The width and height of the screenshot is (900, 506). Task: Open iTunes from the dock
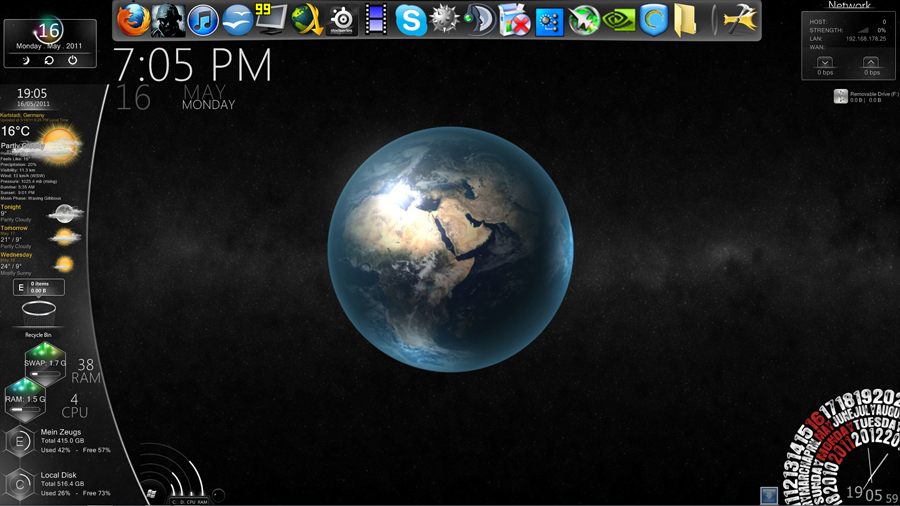pyautogui.click(x=203, y=20)
